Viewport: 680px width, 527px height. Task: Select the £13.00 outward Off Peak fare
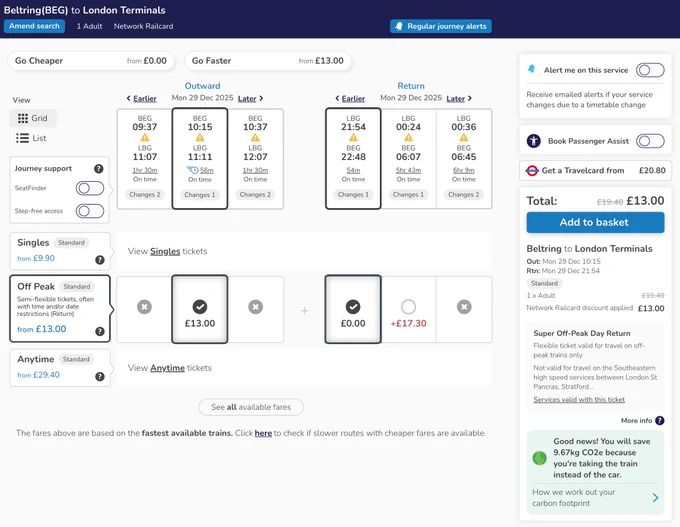click(x=200, y=309)
